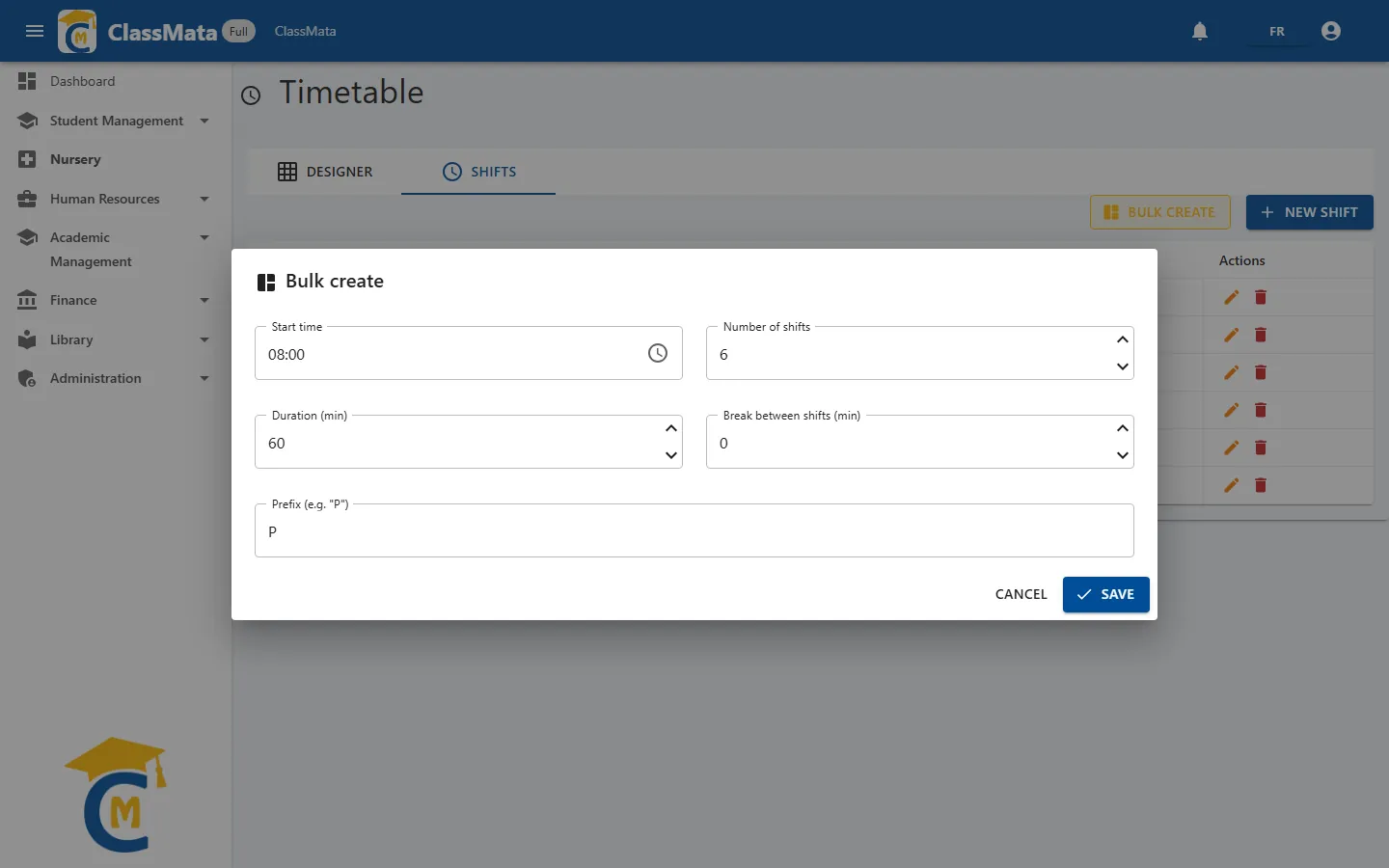Expand the Academic Management submenu
This screenshot has width=1389, height=868.
(204, 237)
